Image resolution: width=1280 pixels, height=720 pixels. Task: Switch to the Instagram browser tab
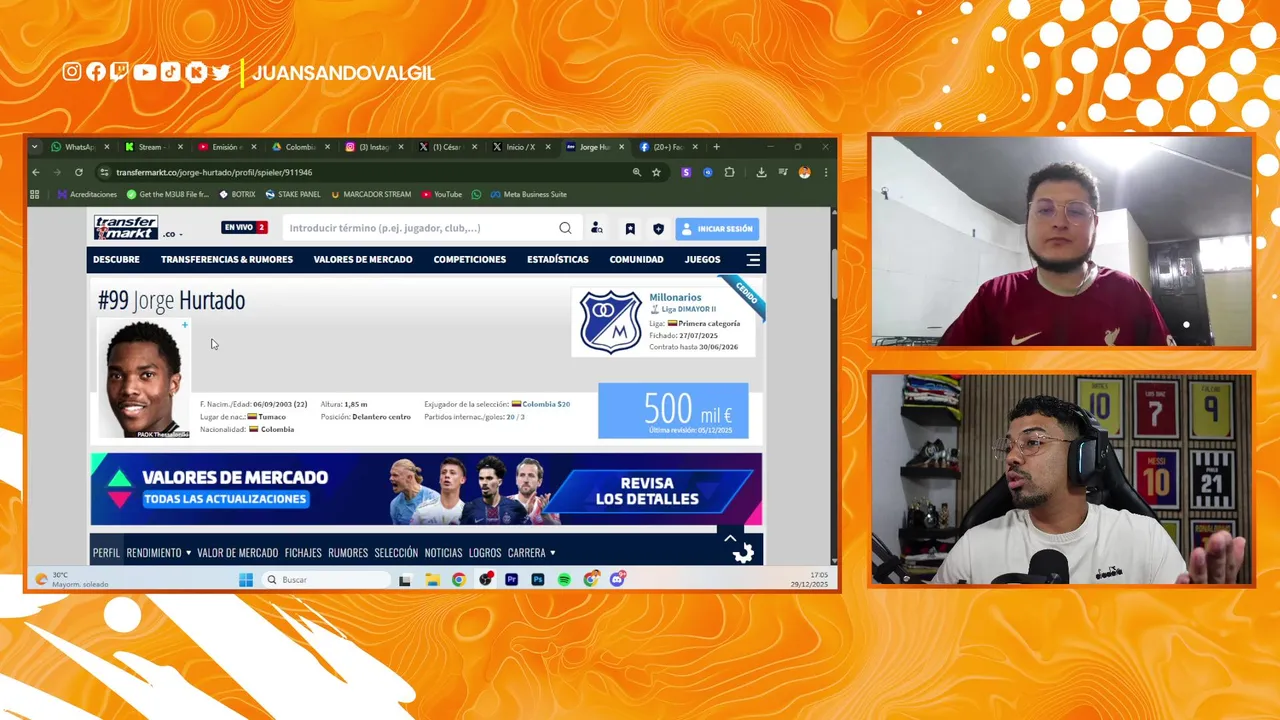tap(374, 147)
